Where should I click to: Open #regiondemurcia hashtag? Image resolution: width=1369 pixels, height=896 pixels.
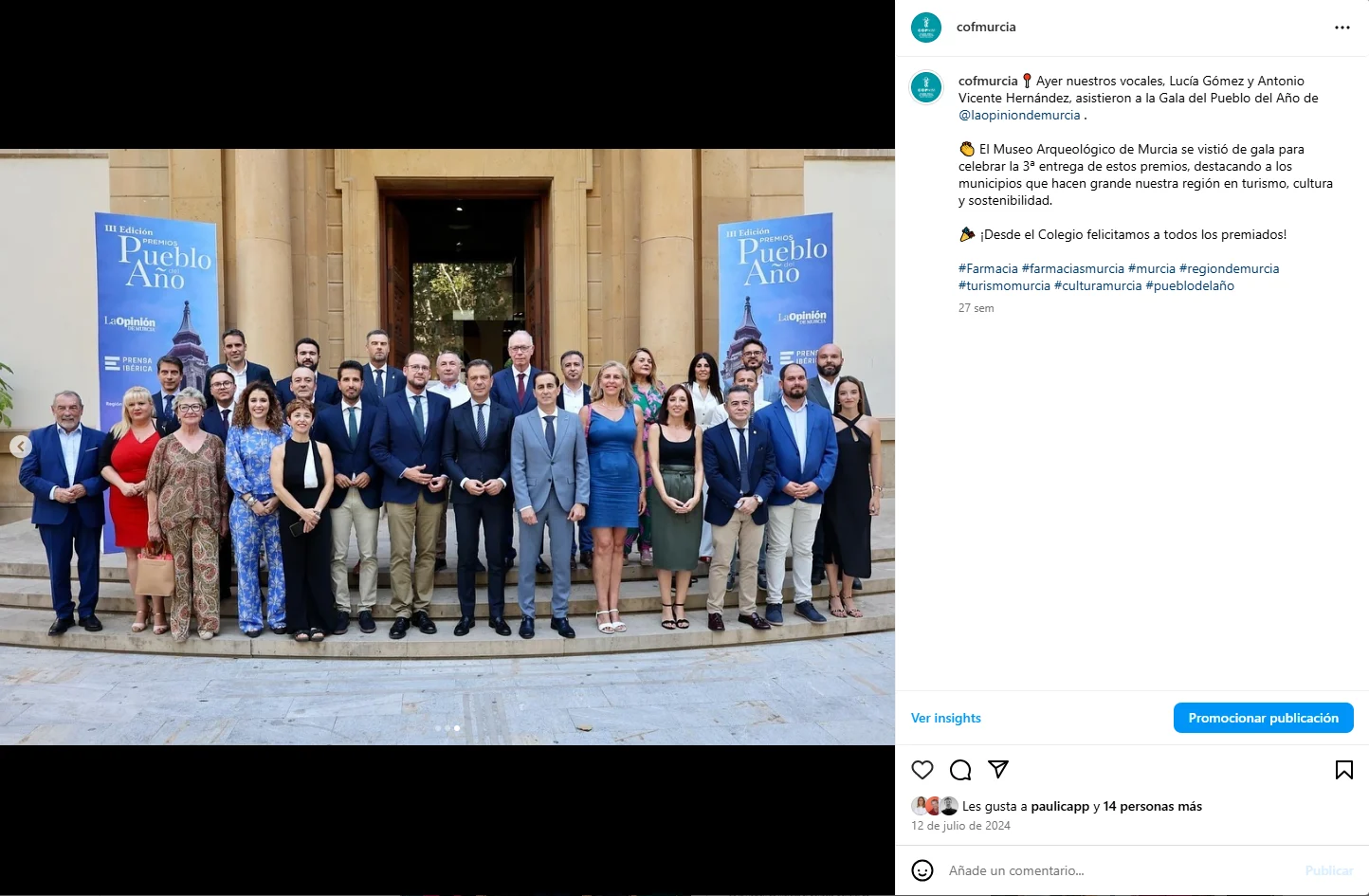point(1229,268)
